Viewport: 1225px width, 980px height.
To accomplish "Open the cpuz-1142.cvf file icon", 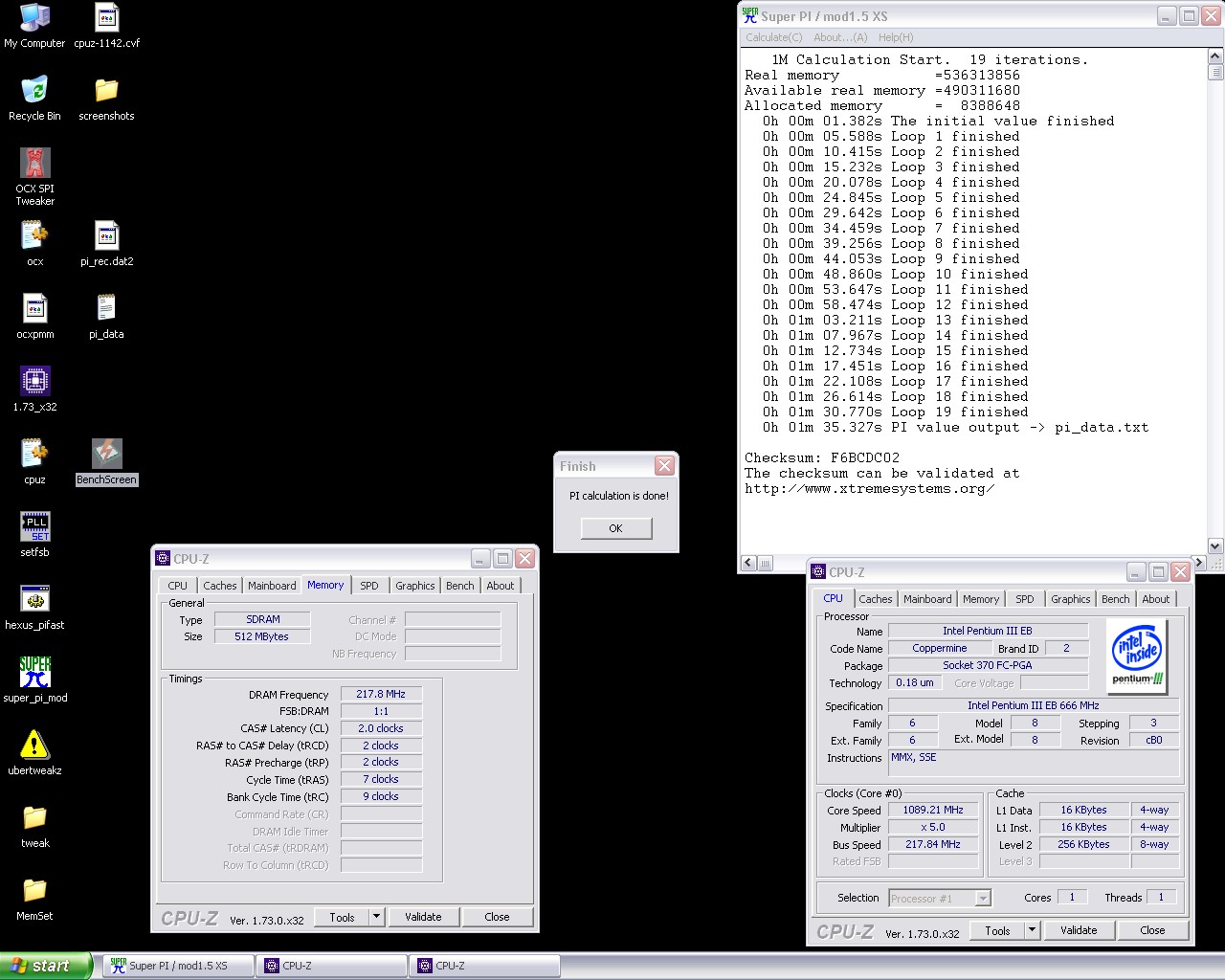I will coord(106,25).
